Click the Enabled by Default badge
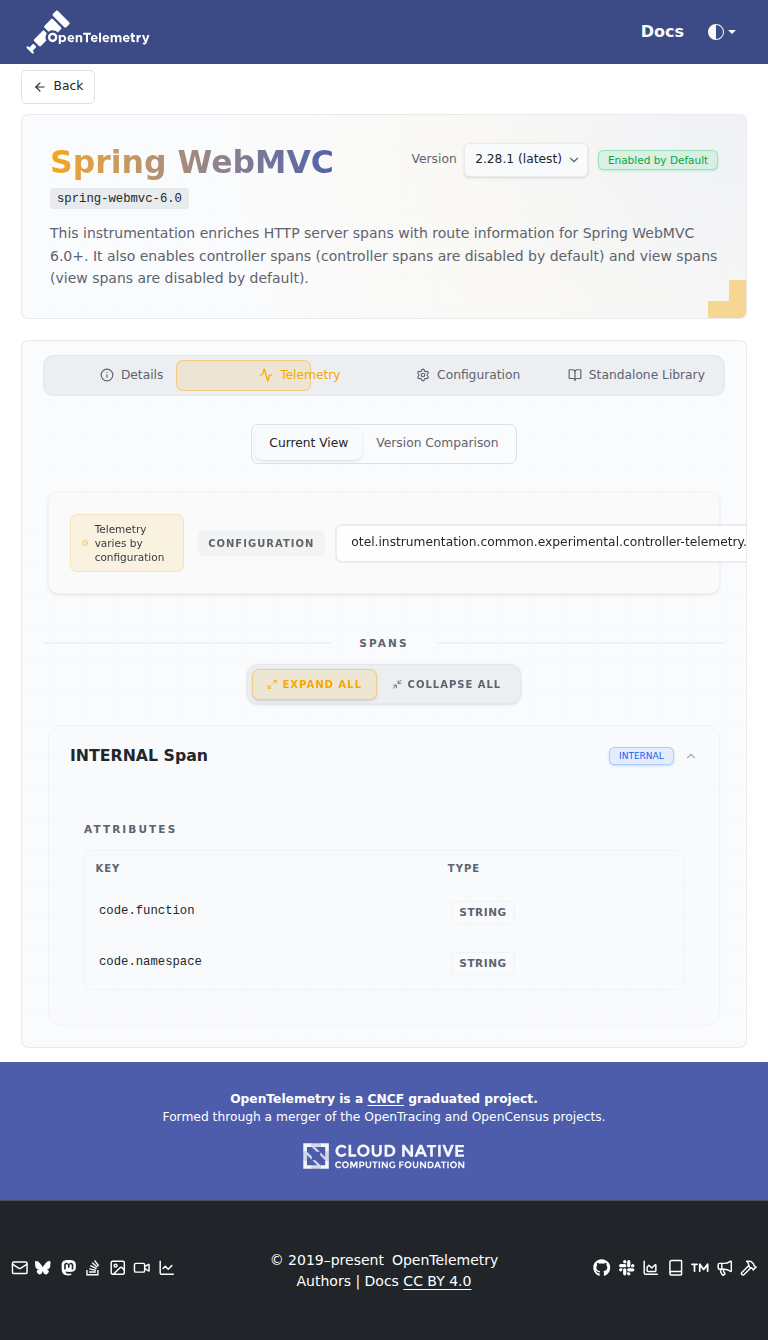The width and height of the screenshot is (768, 1340). (658, 160)
